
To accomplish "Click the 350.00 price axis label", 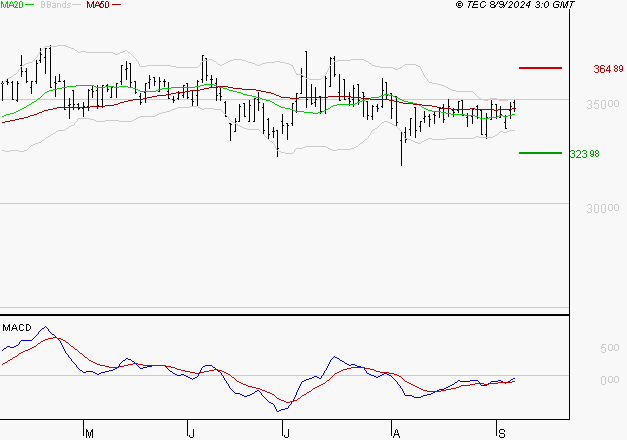I will point(603,104).
